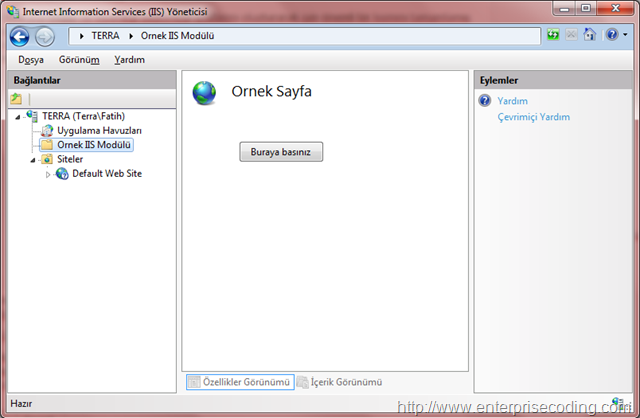Click the Buraya basınız button
This screenshot has height=418, width=640.
tap(281, 152)
